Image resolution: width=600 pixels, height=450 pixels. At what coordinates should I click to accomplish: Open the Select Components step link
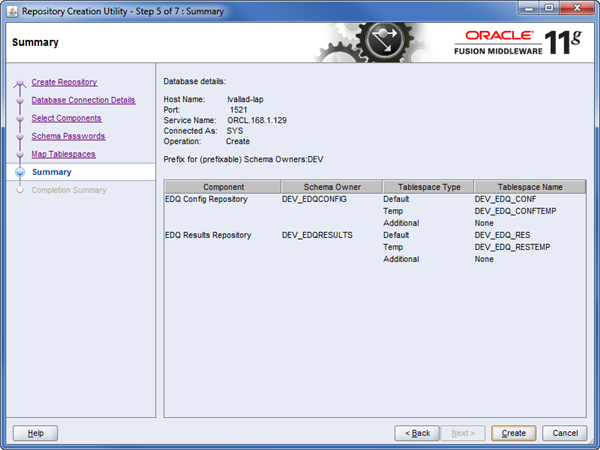pyautogui.click(x=67, y=118)
